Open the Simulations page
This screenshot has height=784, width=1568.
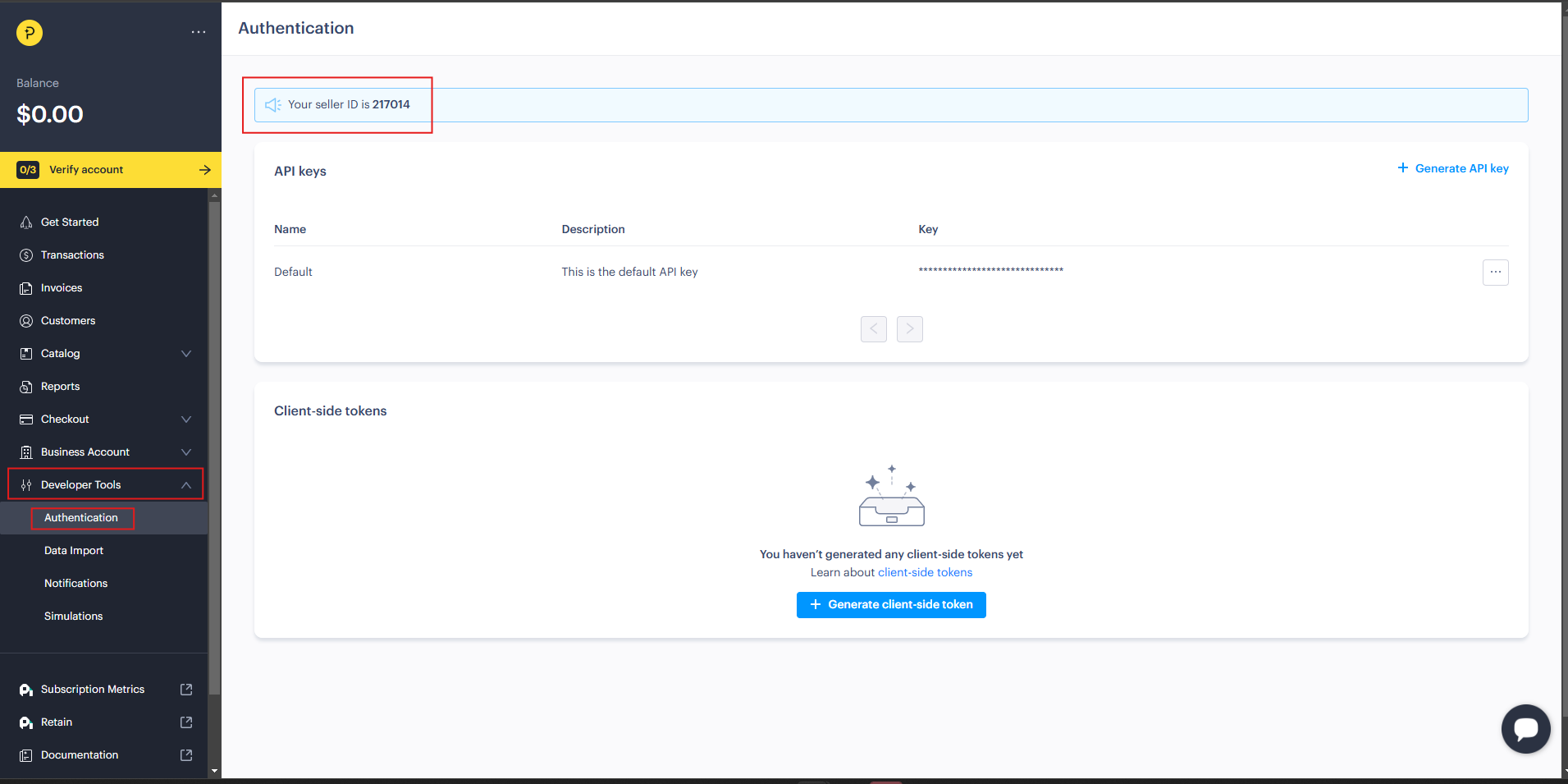(x=74, y=617)
